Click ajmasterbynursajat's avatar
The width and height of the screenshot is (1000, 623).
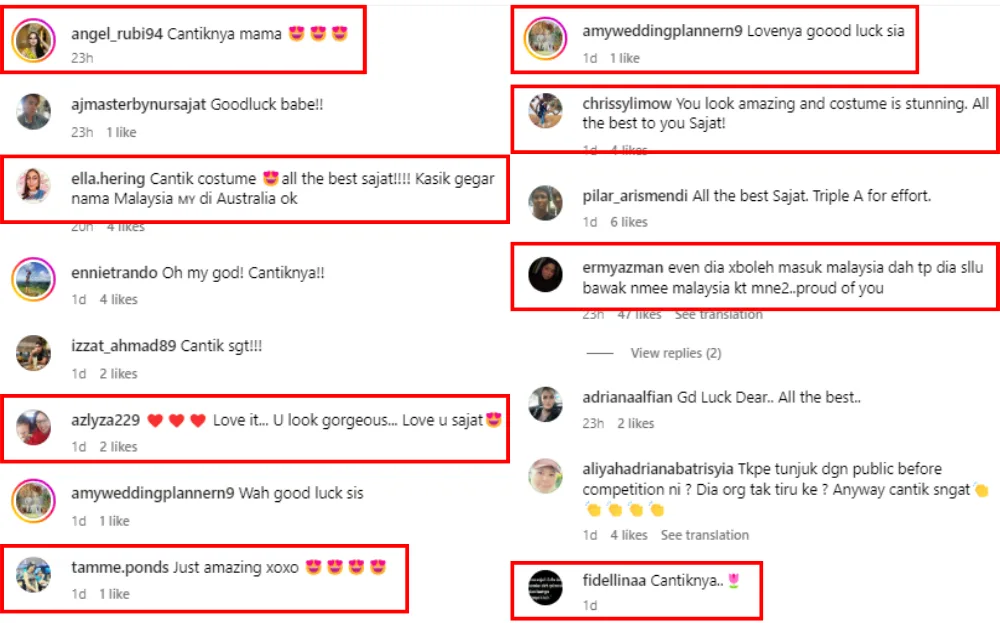pyautogui.click(x=33, y=112)
